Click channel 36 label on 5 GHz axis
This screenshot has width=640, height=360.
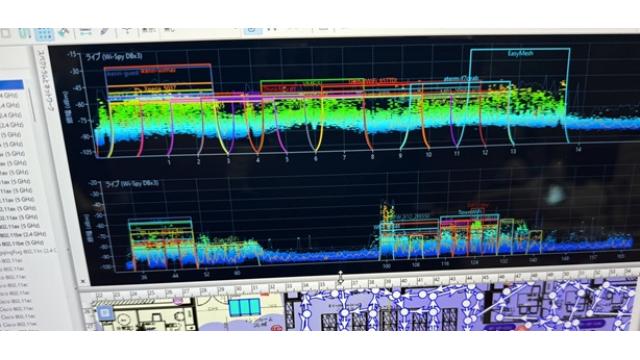pos(144,278)
